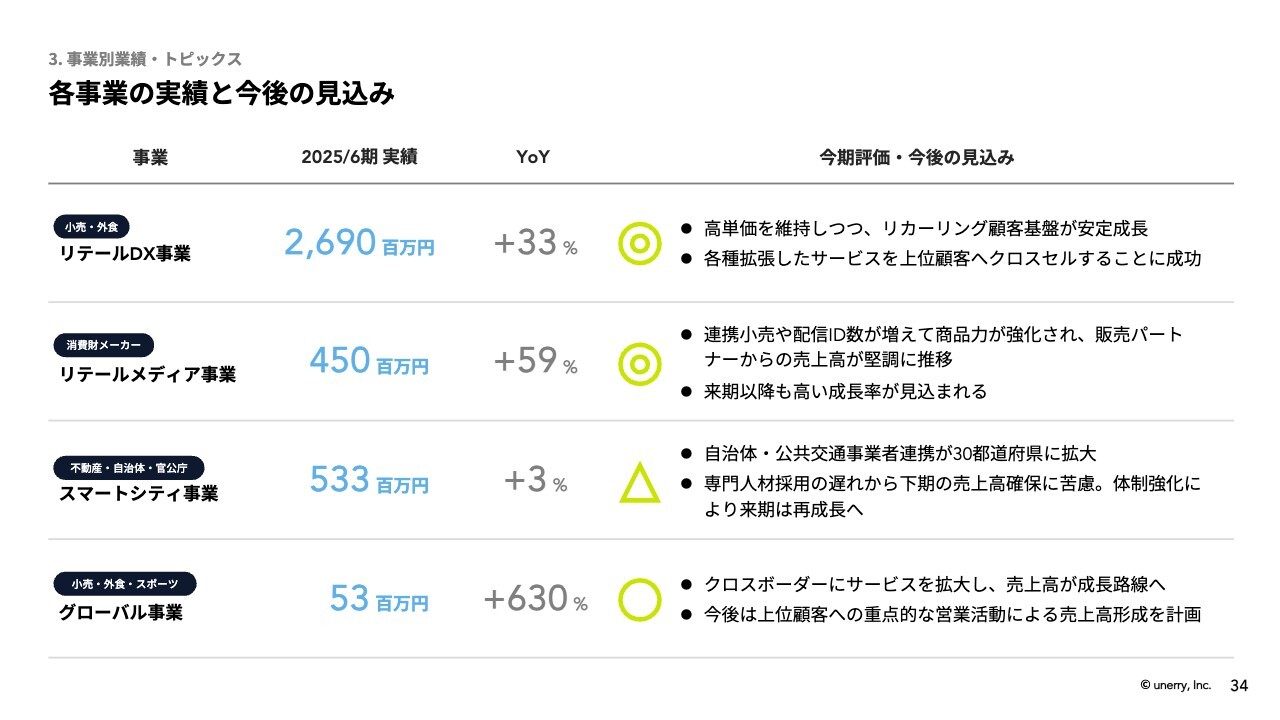The width and height of the screenshot is (1280, 720).
Task: Click the 450 百万円 revenue figure
Action: [369, 361]
